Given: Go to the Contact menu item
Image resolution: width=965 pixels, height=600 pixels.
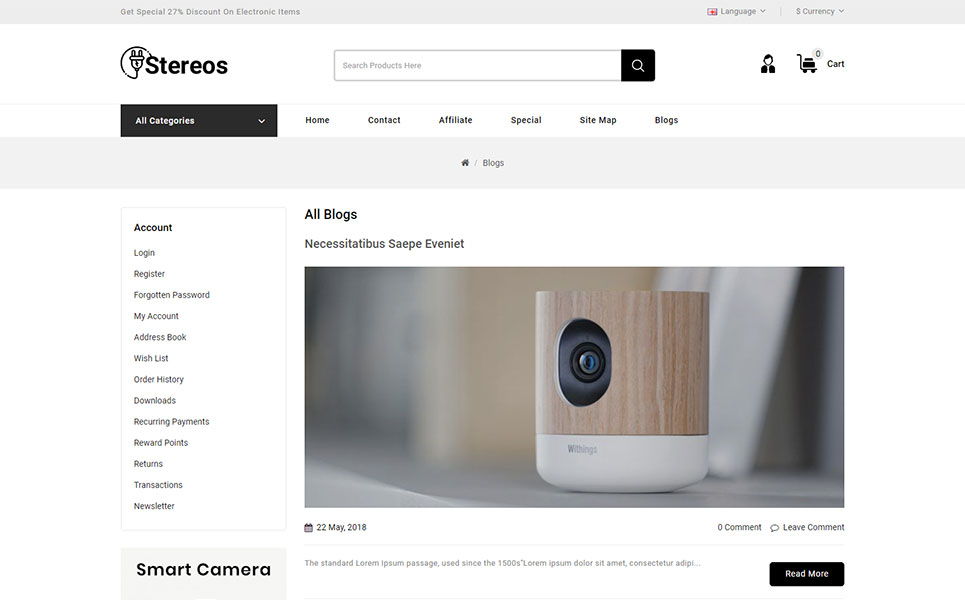Looking at the screenshot, I should [x=384, y=120].
